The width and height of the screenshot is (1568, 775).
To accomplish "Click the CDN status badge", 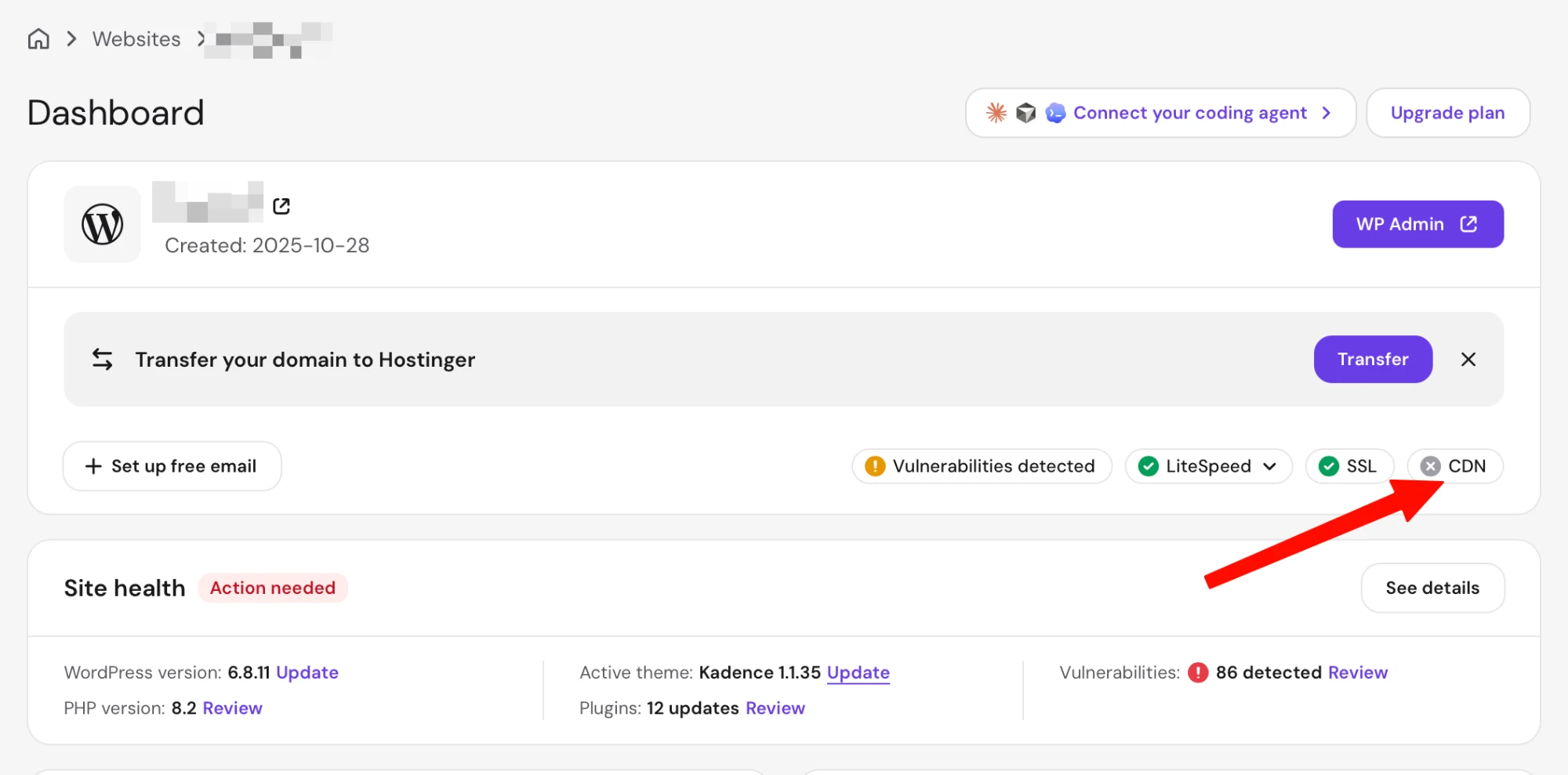I will pyautogui.click(x=1455, y=466).
